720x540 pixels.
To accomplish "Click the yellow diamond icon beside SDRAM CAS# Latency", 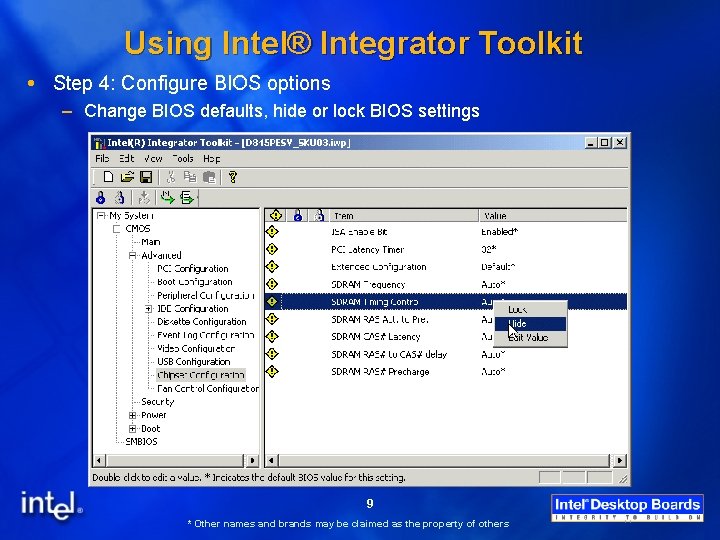I will point(272,336).
